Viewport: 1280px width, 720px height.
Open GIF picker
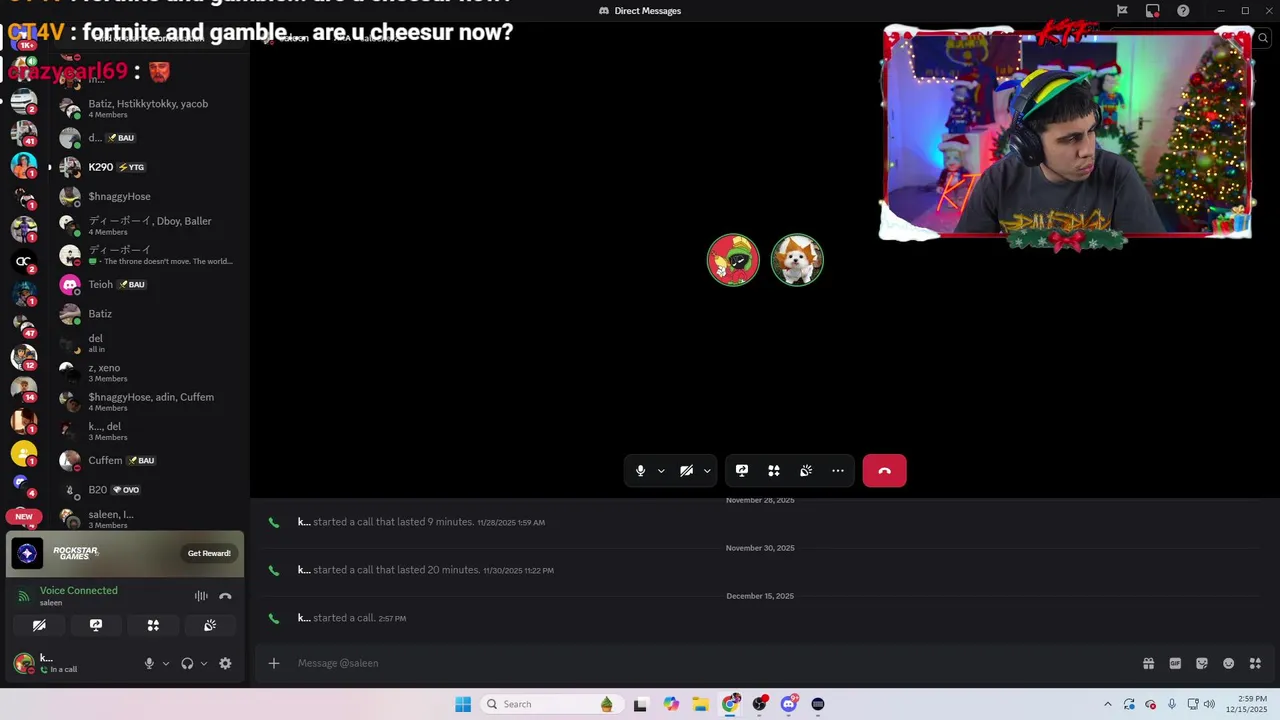coord(1175,663)
